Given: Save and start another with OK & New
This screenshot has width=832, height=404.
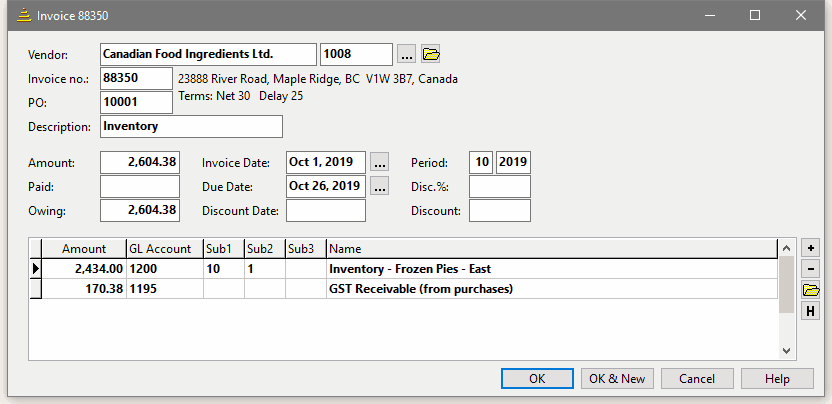Looking at the screenshot, I should coord(617,379).
